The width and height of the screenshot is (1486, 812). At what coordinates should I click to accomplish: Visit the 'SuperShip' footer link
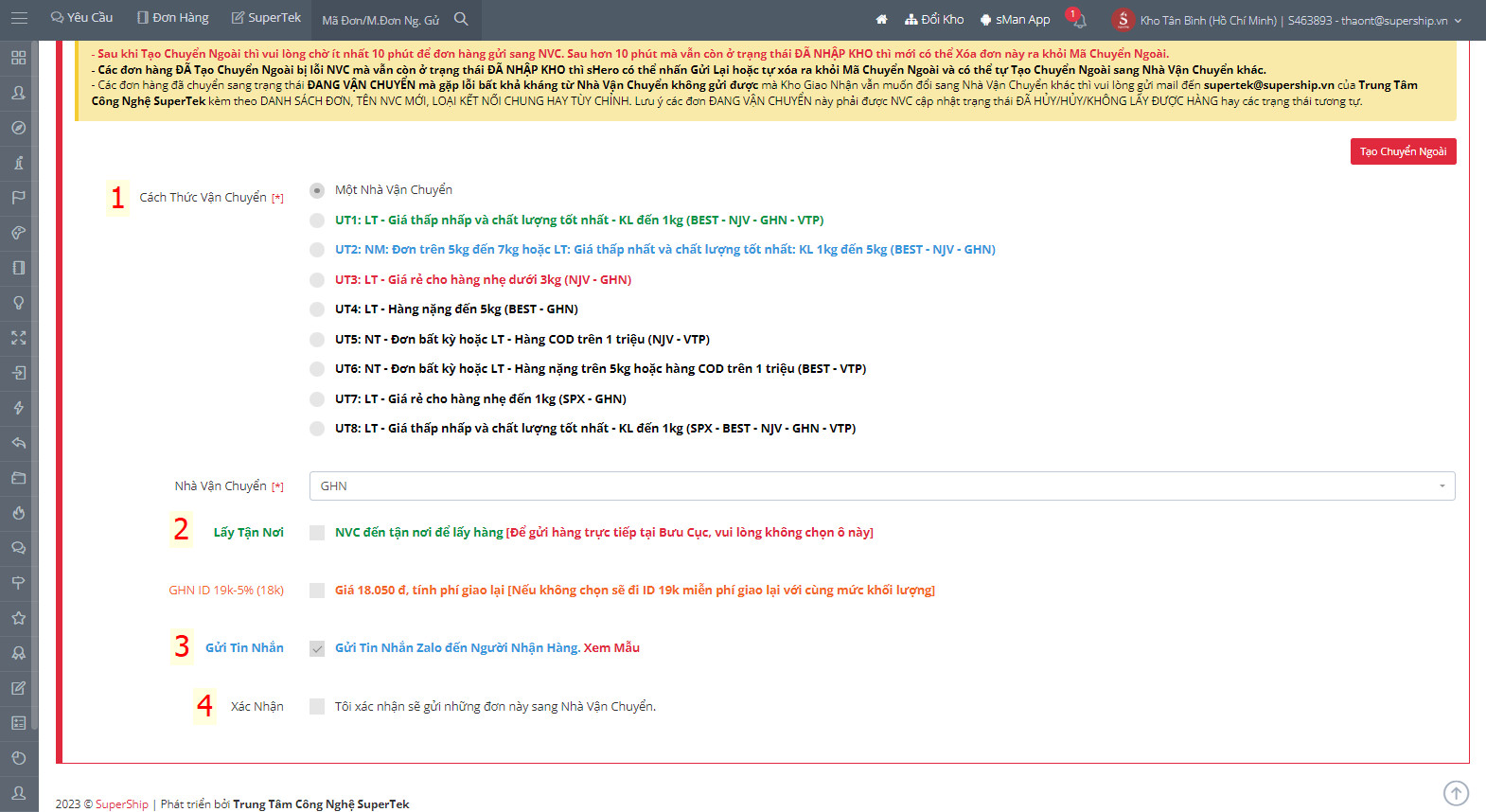pos(122,804)
